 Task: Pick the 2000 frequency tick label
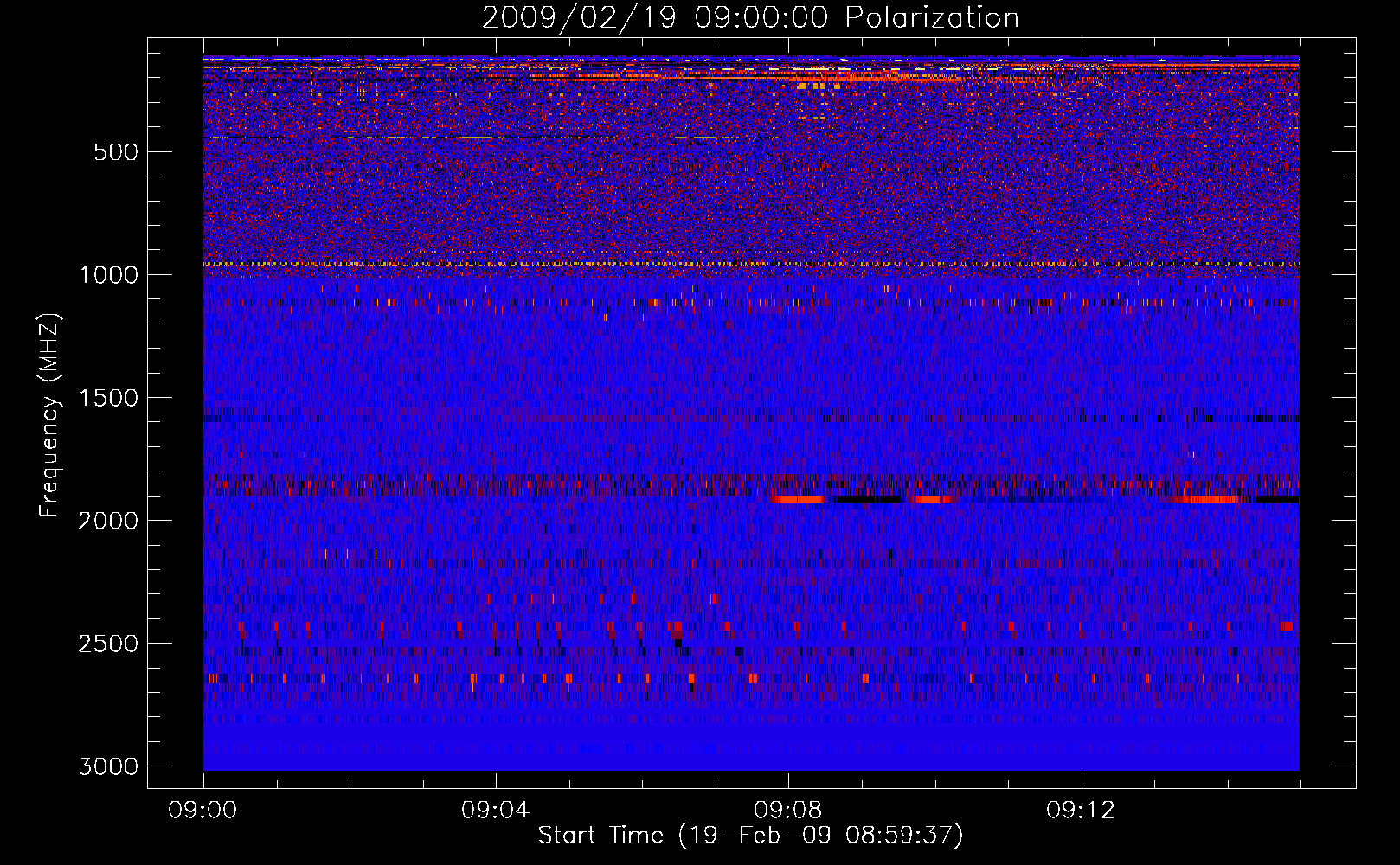tap(109, 521)
